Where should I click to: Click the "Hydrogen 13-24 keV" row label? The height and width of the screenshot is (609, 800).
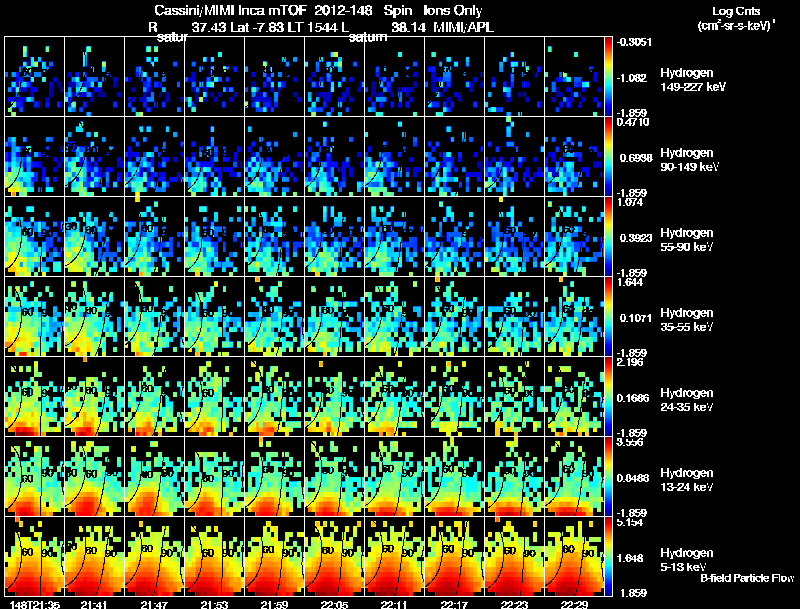click(x=687, y=480)
